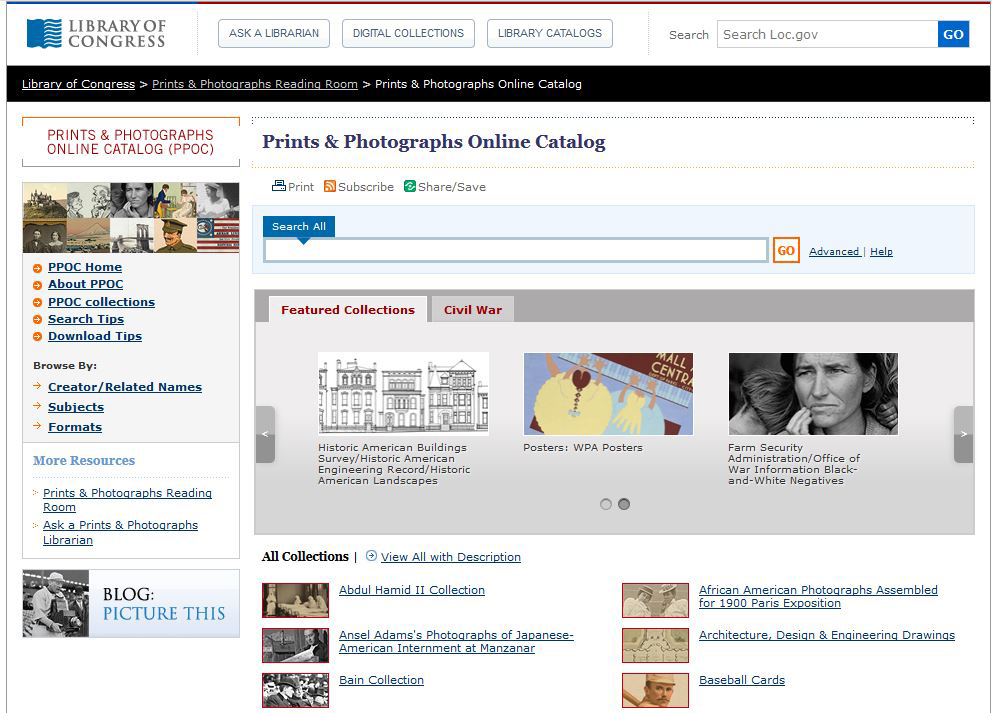Open Abdul Hamid II Collection link
Viewport: 992px width, 713px height.
click(x=412, y=590)
